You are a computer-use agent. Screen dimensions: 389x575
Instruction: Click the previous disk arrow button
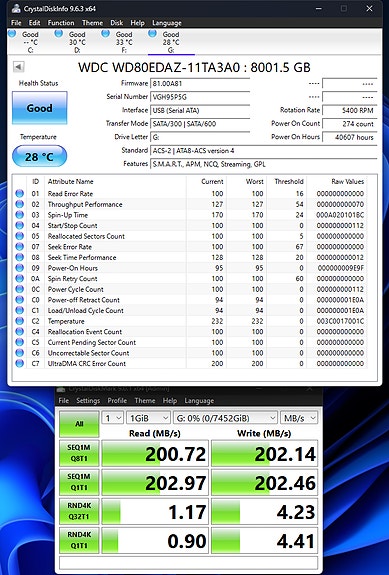tap(19, 67)
